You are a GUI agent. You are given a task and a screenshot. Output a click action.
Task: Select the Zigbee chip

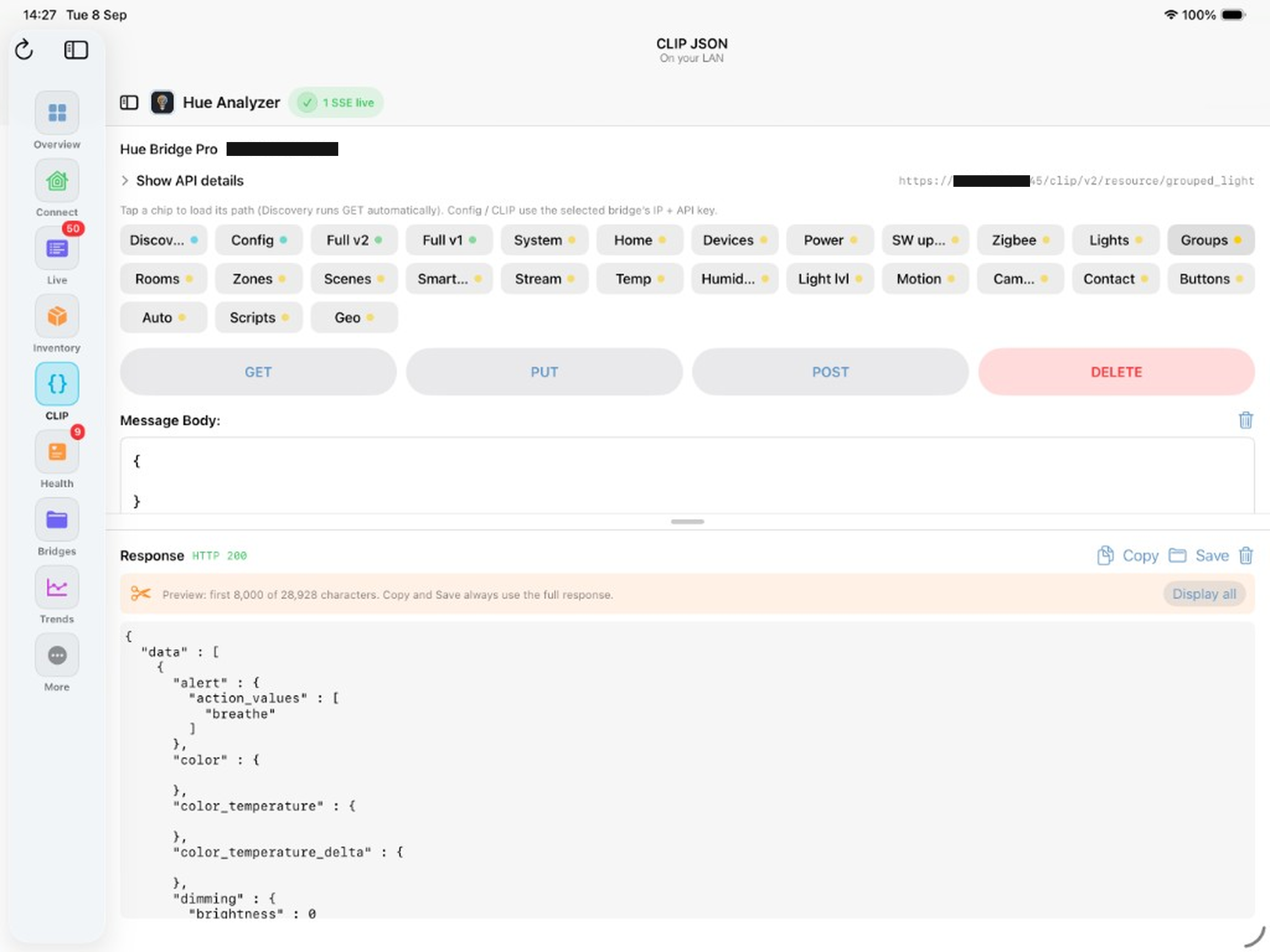pos(1020,240)
